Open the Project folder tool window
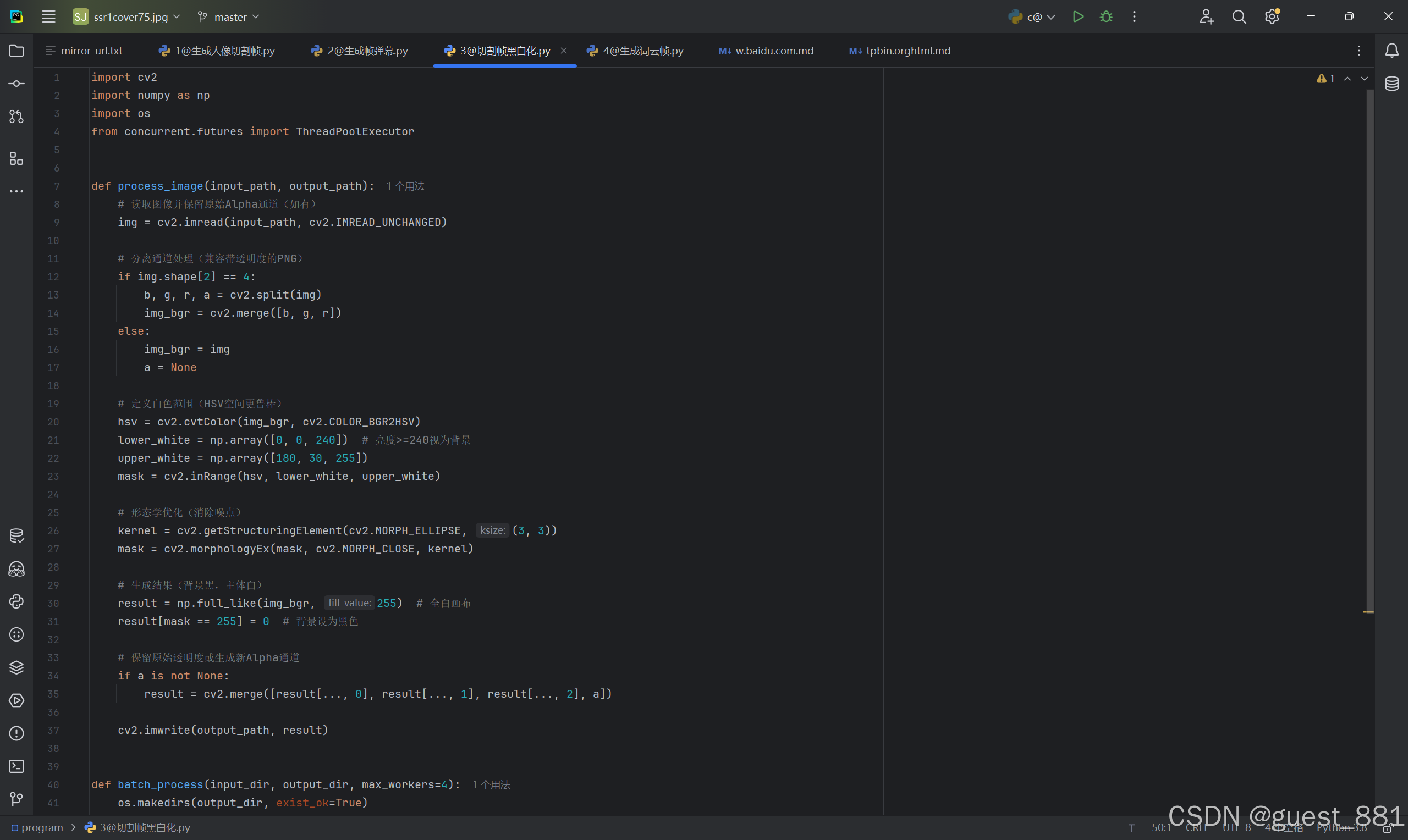1408x840 pixels. 16,51
